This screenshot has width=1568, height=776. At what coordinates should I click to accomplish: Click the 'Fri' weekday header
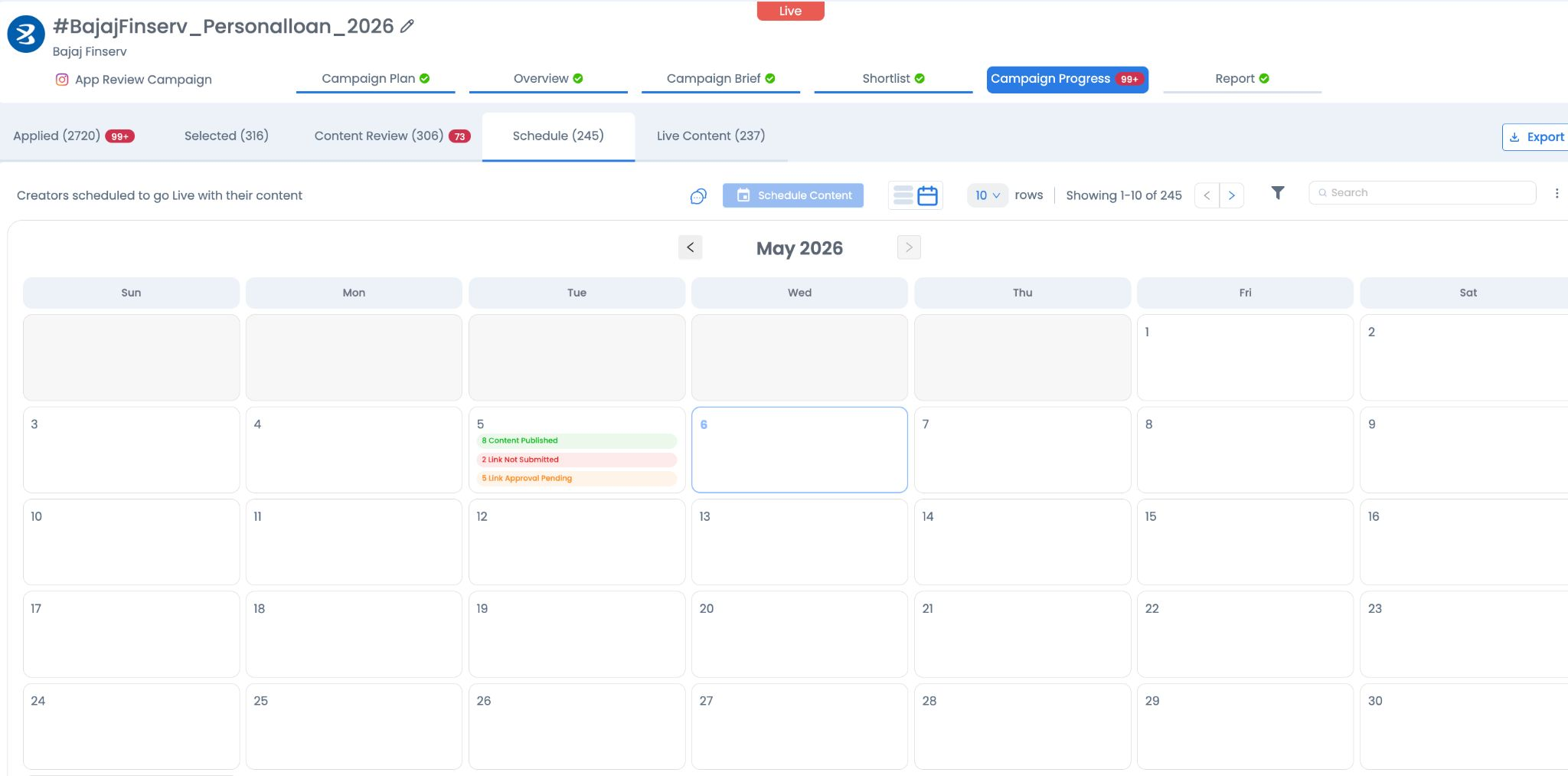(1245, 293)
